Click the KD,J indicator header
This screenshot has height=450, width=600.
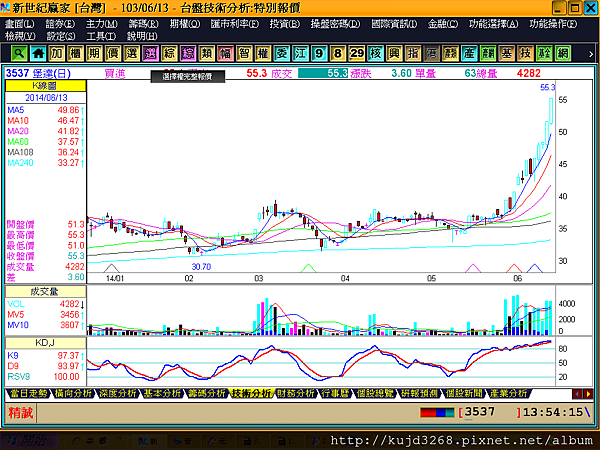click(45, 342)
